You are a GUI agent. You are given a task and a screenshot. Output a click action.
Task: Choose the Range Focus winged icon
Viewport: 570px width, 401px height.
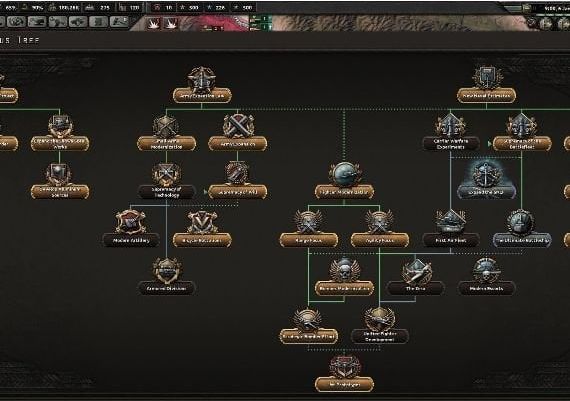click(x=308, y=221)
